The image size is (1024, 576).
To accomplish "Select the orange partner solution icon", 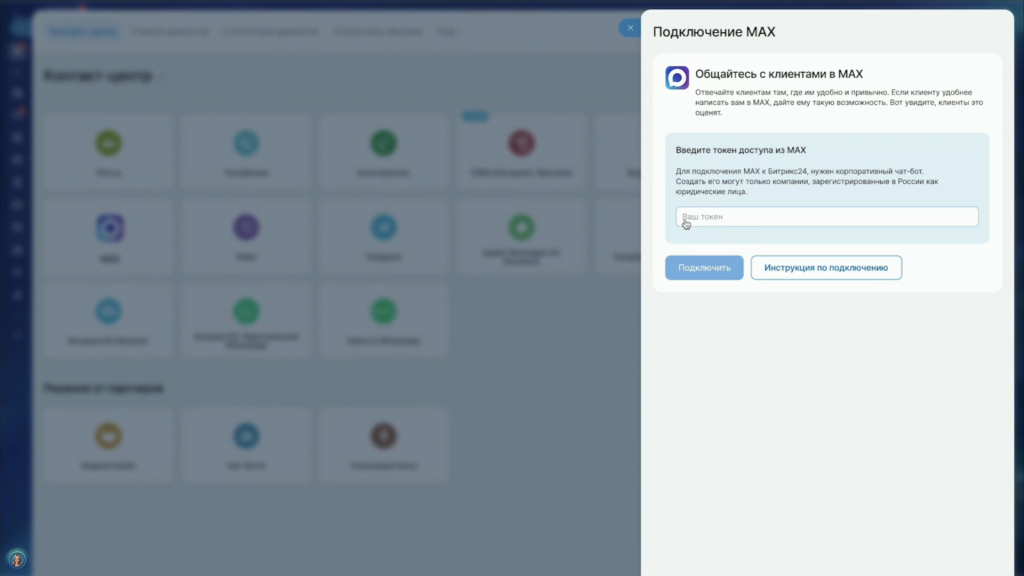I will pyautogui.click(x=109, y=436).
